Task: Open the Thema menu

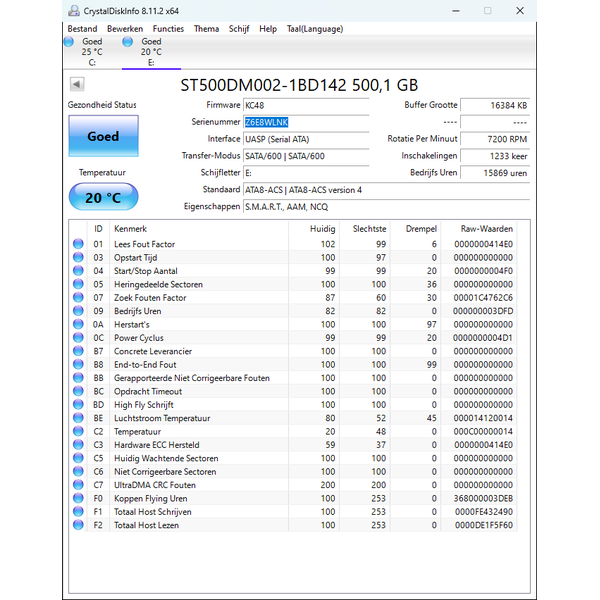Action: pyautogui.click(x=206, y=29)
